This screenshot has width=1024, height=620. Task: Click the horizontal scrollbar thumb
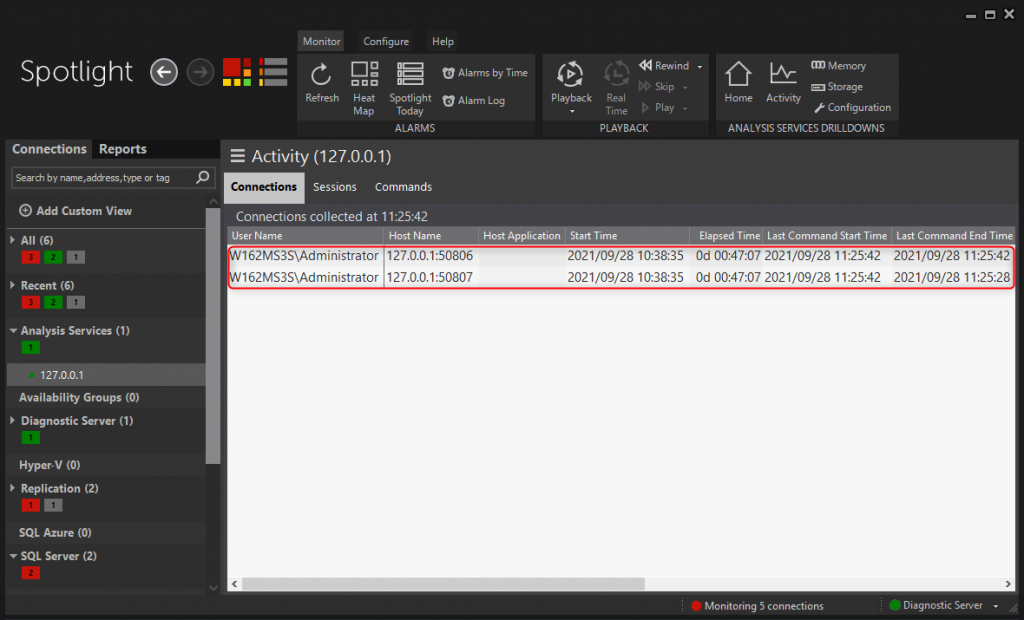coord(443,583)
